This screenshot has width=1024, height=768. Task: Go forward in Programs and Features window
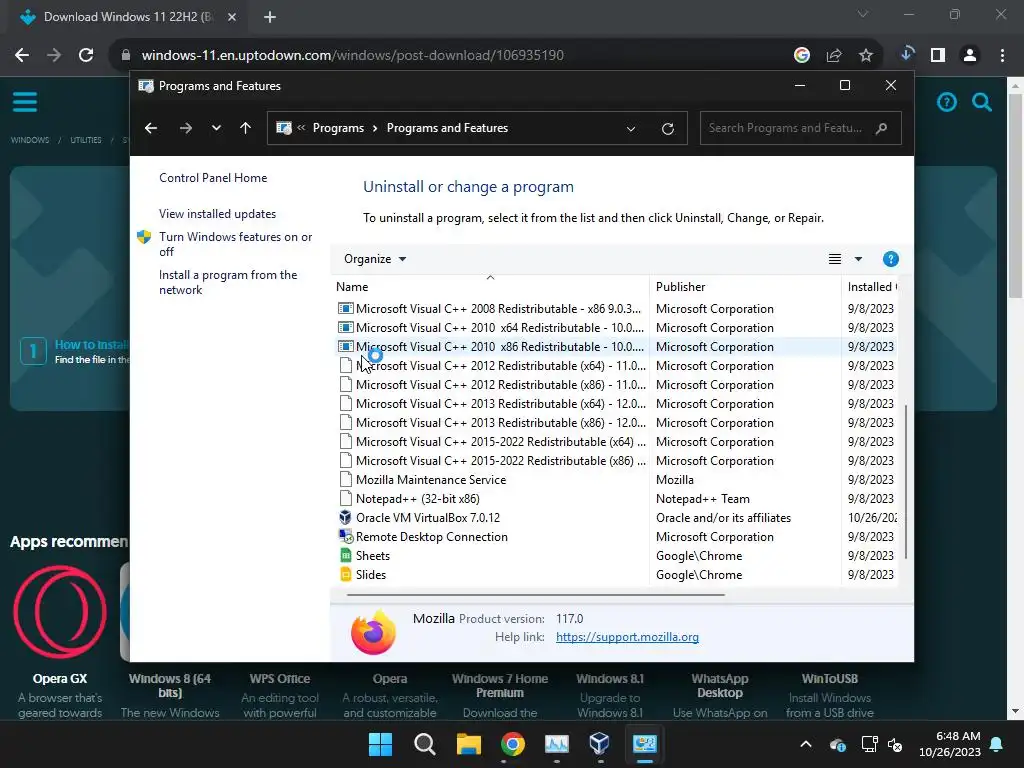pos(186,128)
